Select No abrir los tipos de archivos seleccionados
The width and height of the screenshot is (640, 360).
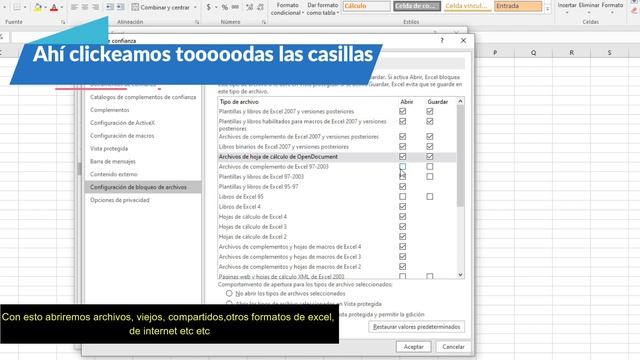pyautogui.click(x=229, y=293)
